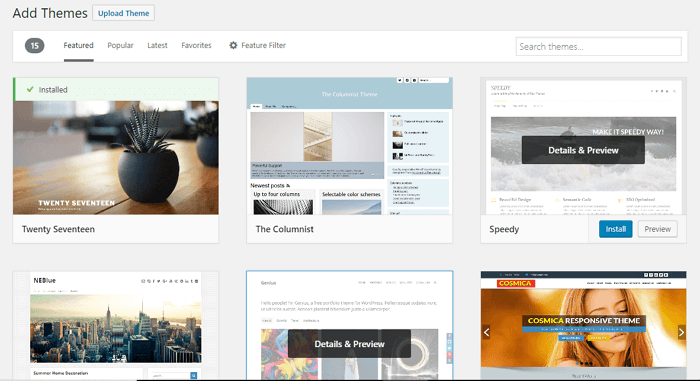Focus the Search themes input field
This screenshot has height=381, width=700.
click(x=598, y=46)
